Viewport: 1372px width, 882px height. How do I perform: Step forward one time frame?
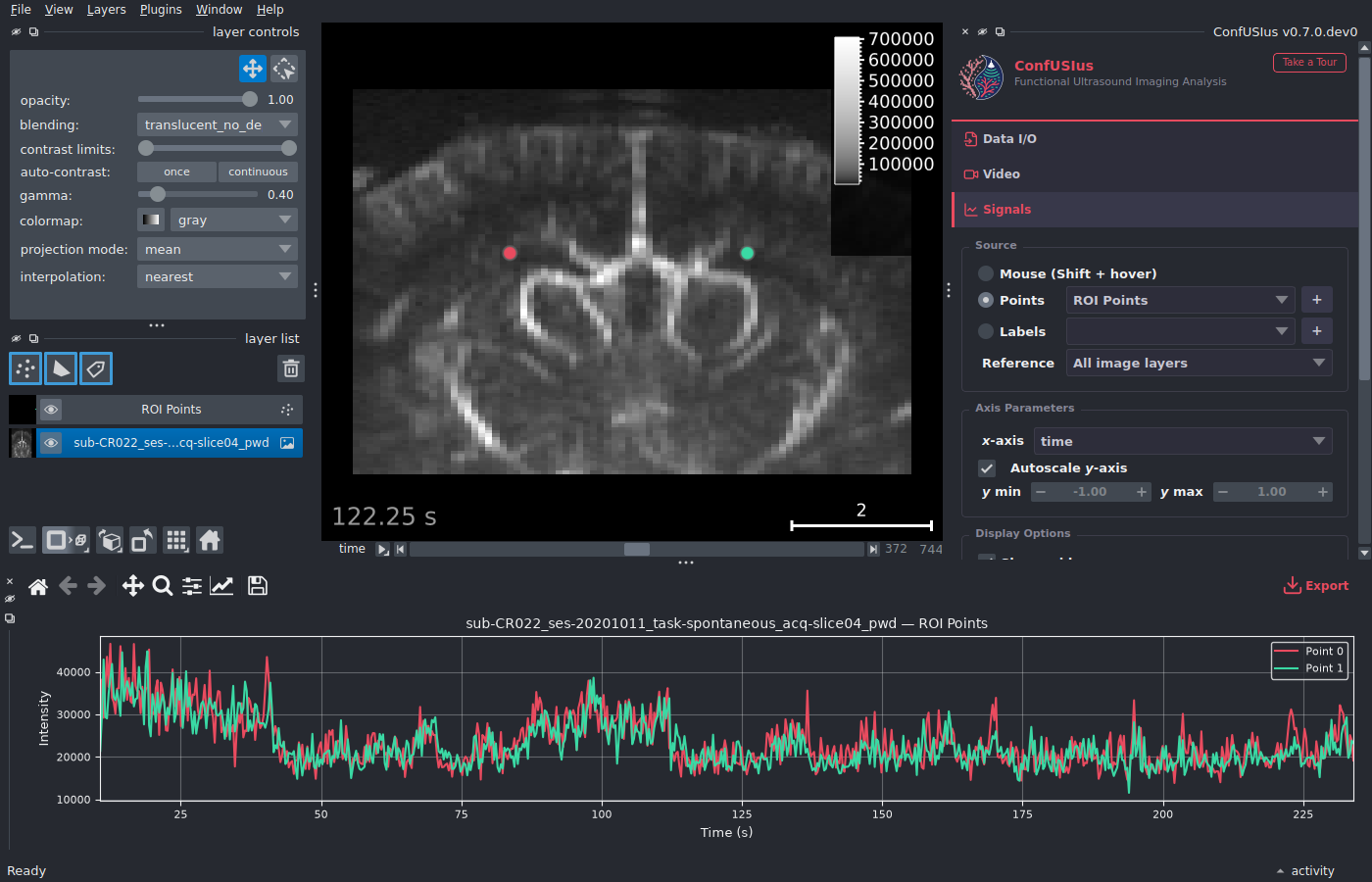(x=873, y=550)
